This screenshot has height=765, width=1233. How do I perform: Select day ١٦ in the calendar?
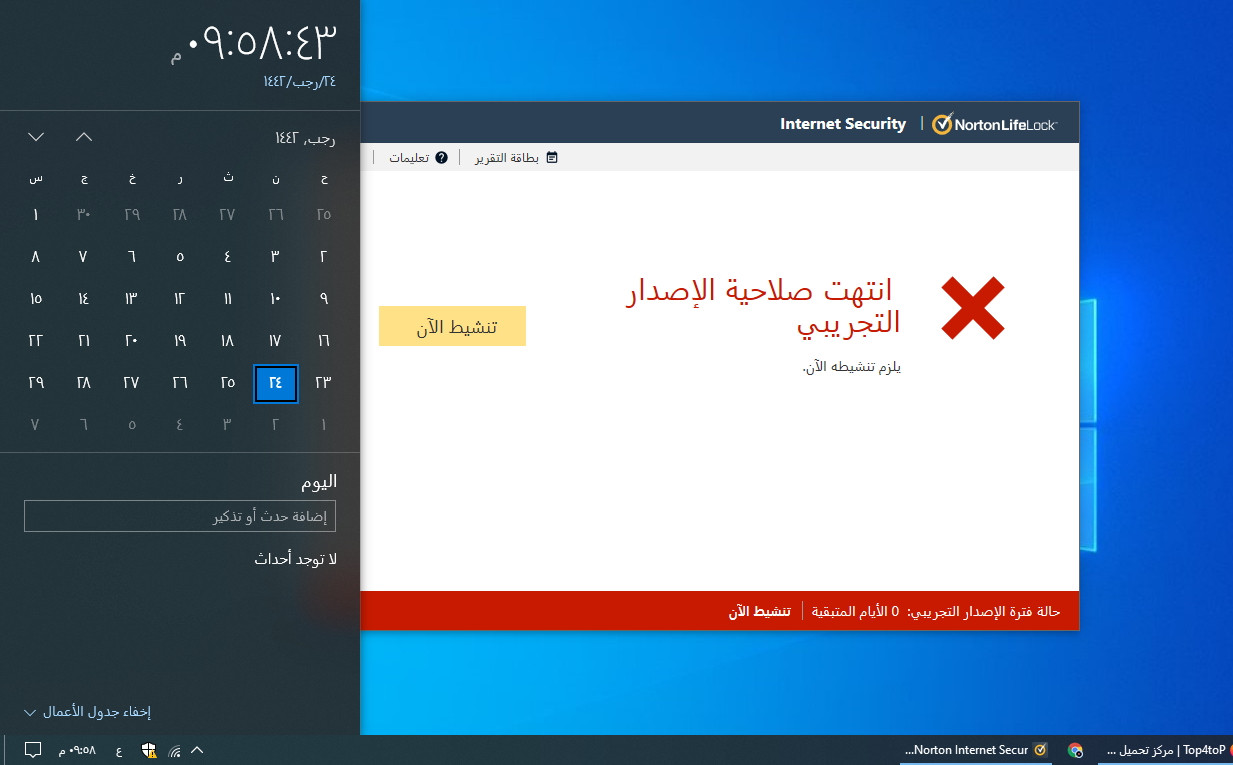point(323,340)
